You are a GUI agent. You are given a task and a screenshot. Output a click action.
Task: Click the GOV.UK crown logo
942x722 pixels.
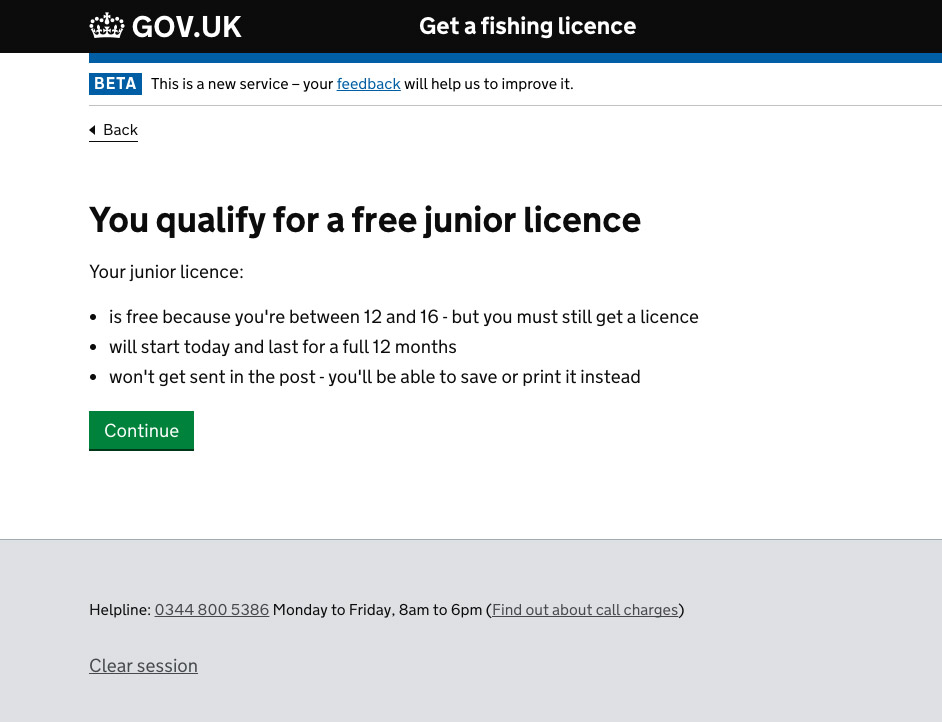point(104,26)
